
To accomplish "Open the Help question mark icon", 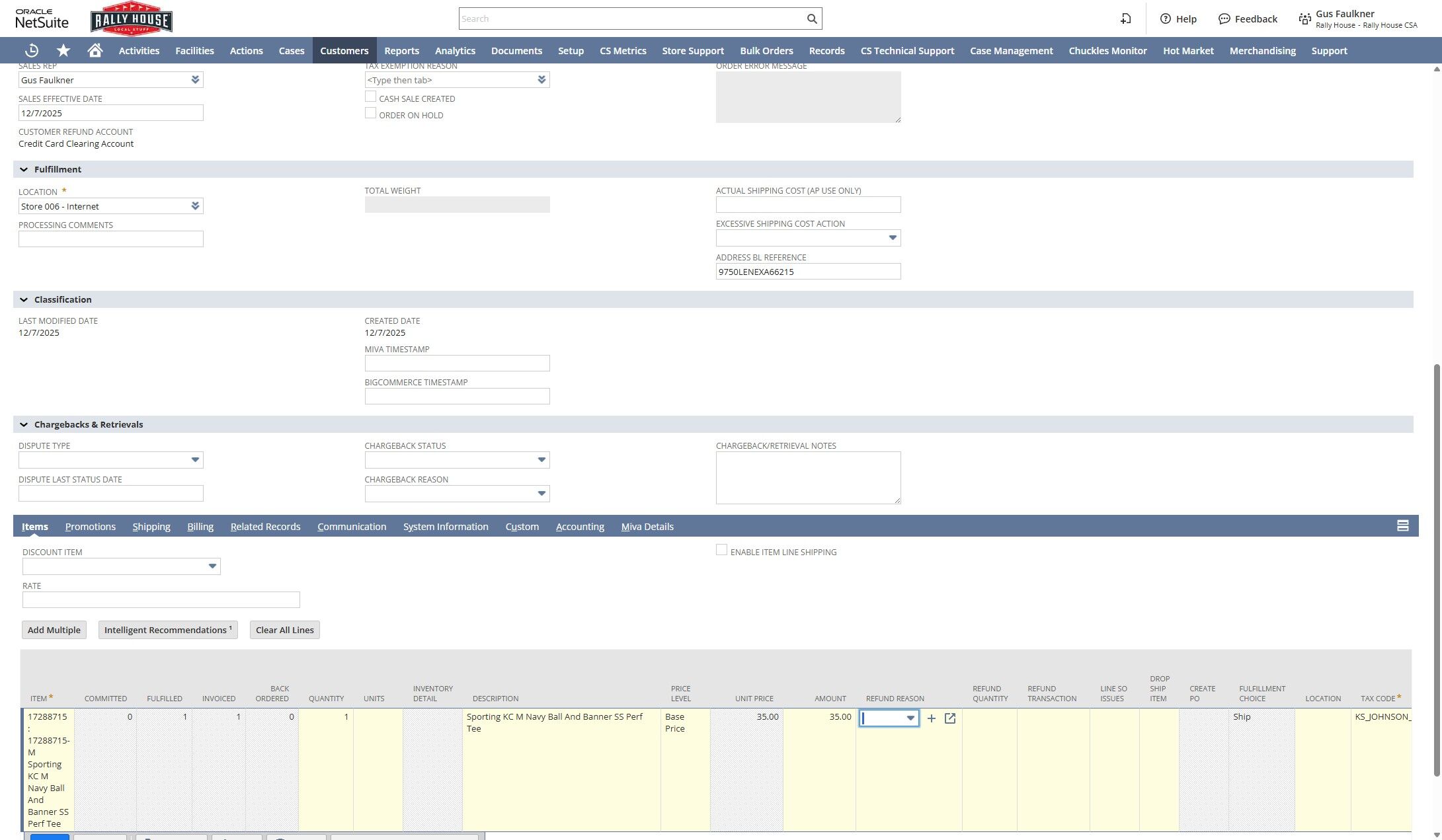I will [x=1166, y=19].
